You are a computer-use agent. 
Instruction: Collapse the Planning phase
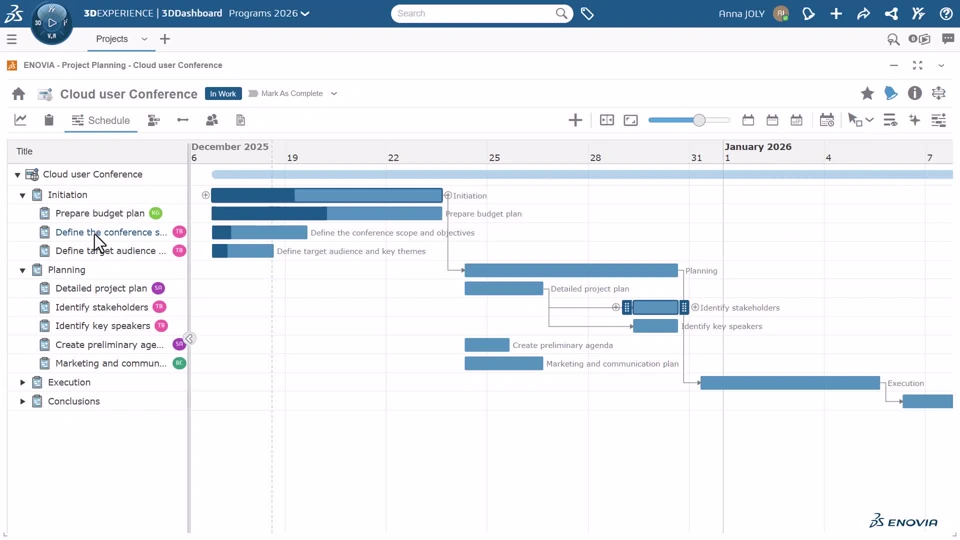tap(23, 270)
